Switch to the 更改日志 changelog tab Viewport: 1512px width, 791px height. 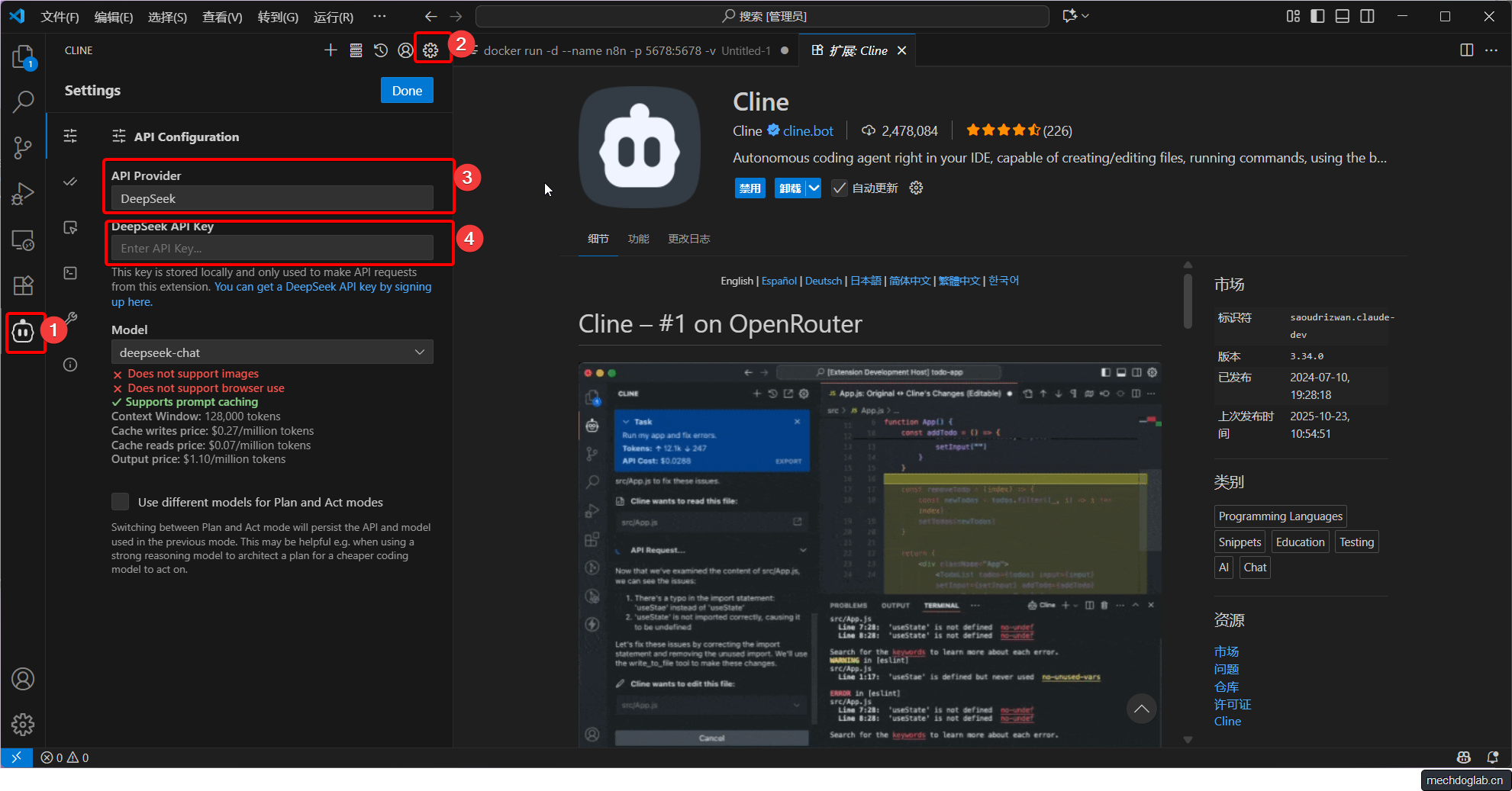[x=688, y=239]
